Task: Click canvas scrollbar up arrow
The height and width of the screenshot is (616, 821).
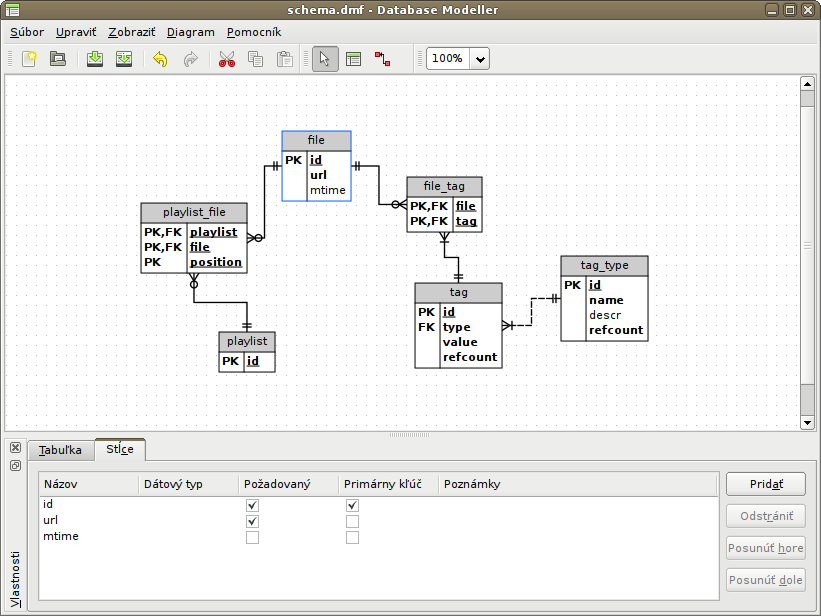Action: tap(807, 84)
